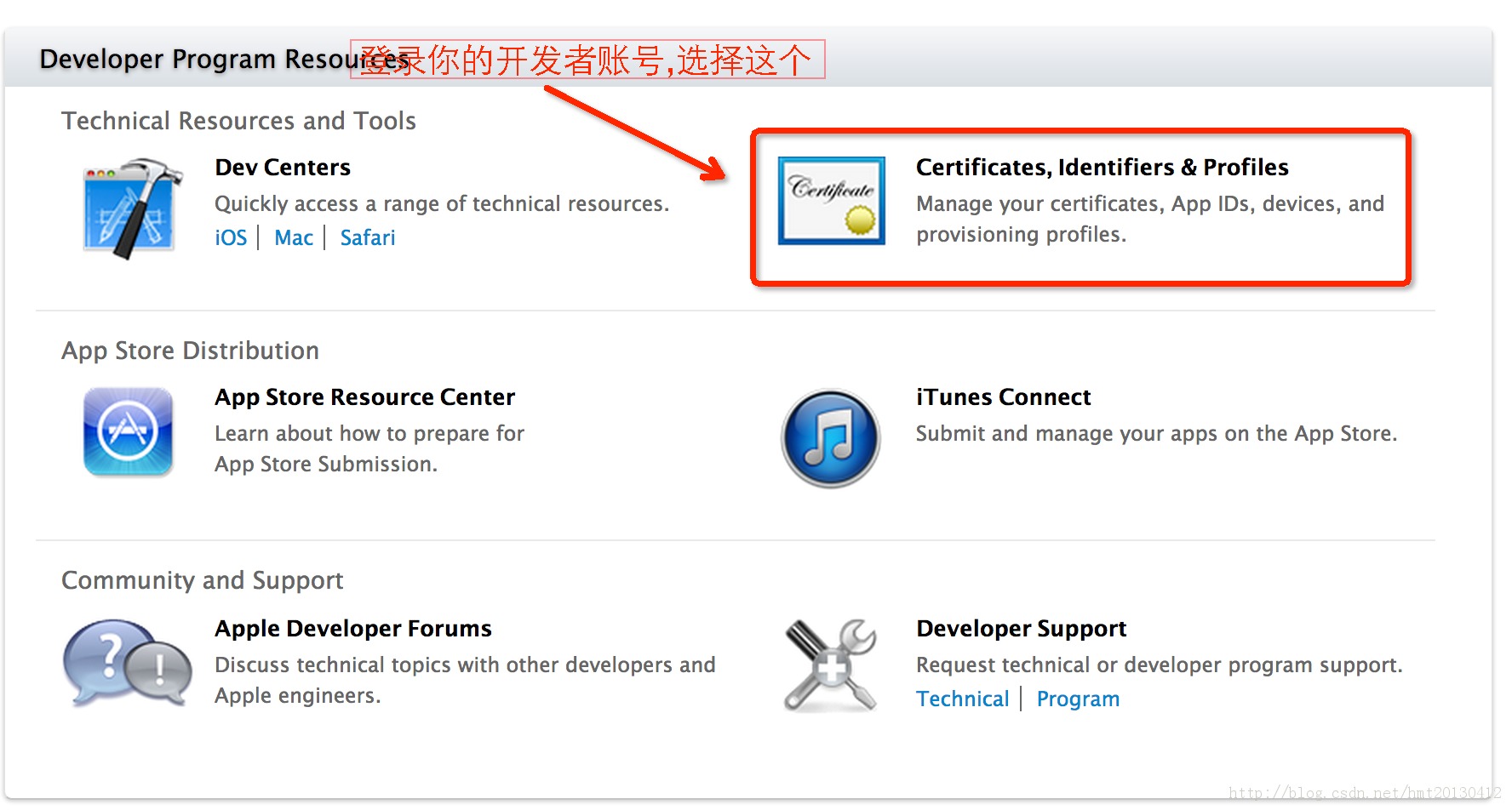Viewport: 1512px width, 810px height.
Task: Click the 'App Store Distribution' heading
Action: coord(190,351)
